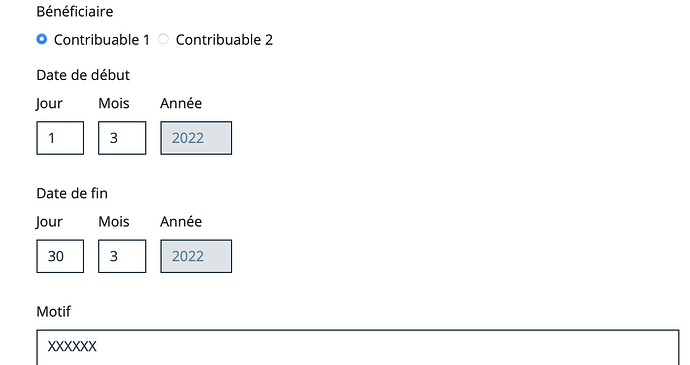This screenshot has width=690, height=365.
Task: Click the Jour label under Date de fin
Action: [x=49, y=221]
